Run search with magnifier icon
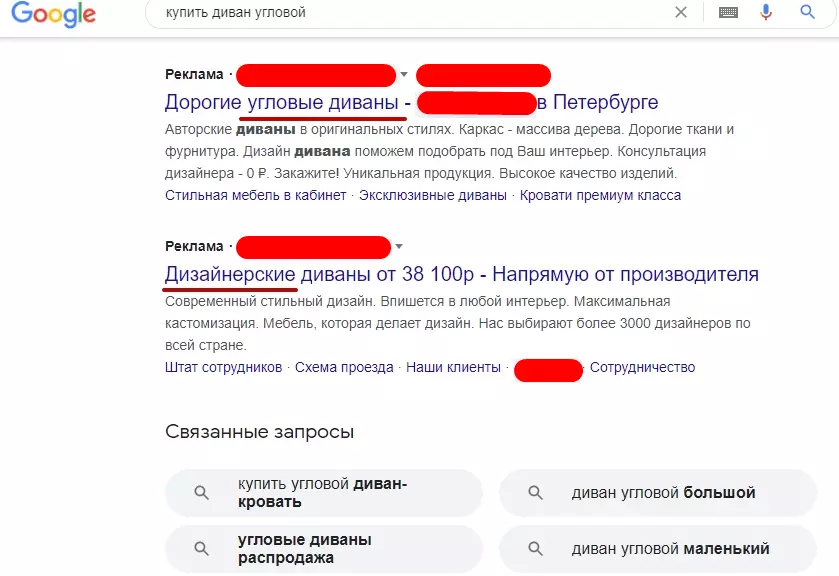The height and width of the screenshot is (576, 839). [x=807, y=12]
